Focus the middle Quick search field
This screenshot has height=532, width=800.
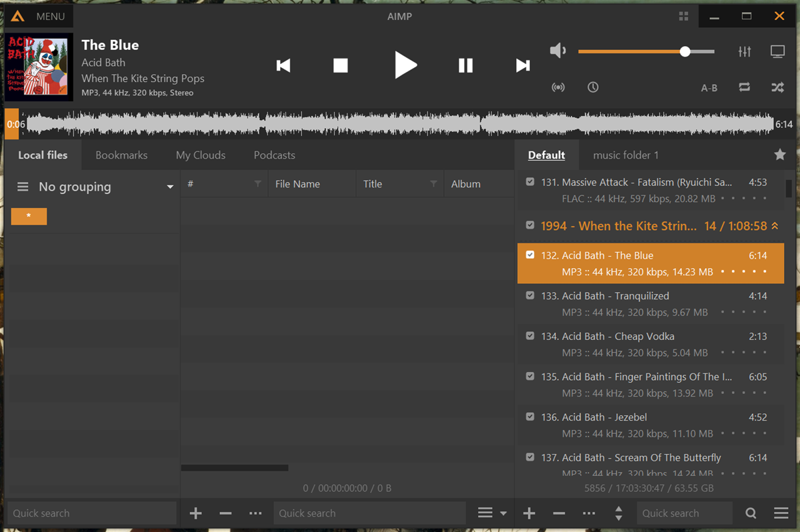pos(369,513)
